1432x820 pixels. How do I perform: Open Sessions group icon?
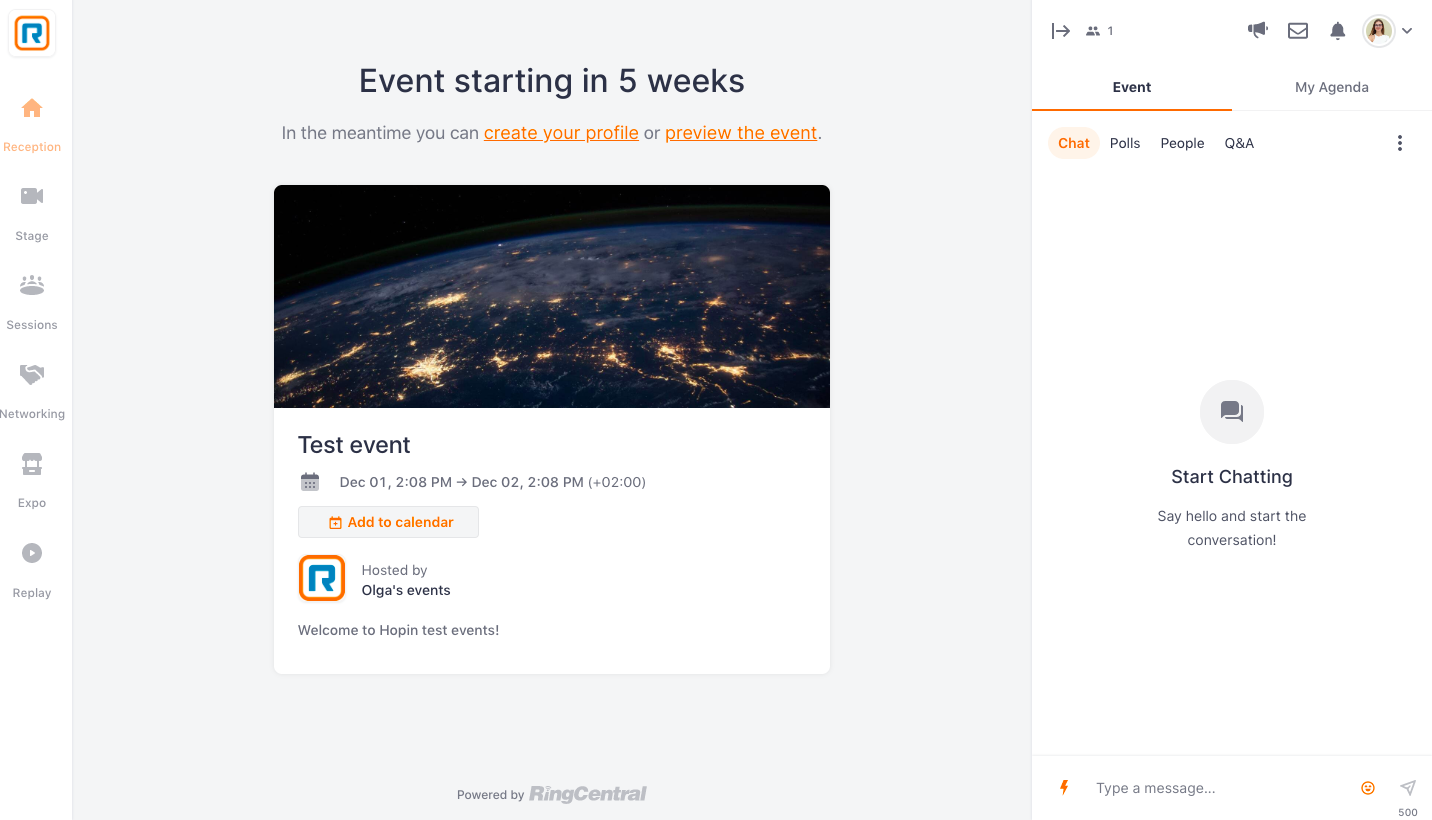(x=32, y=285)
